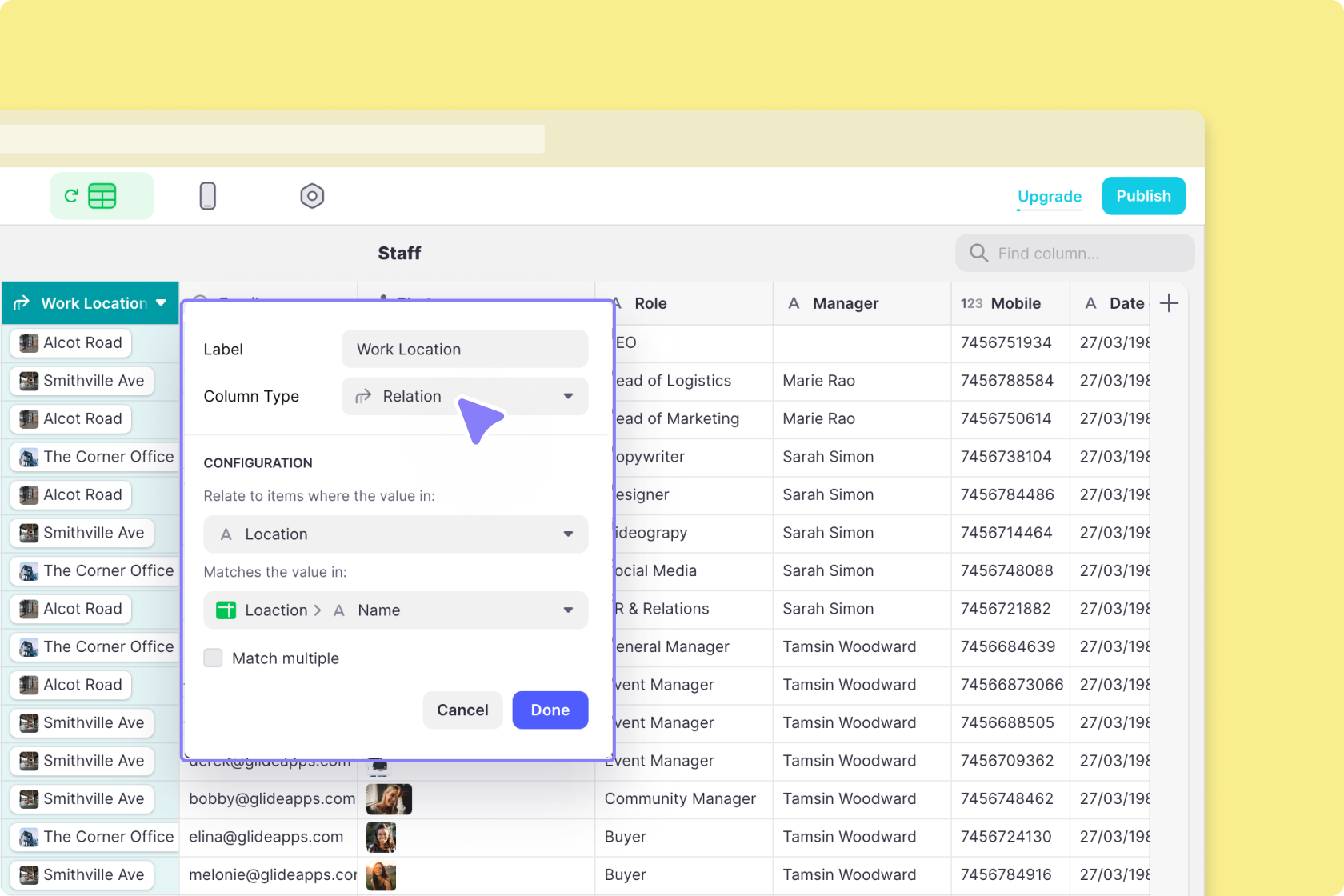Enable the Match multiple checkbox
This screenshot has height=896, width=1344.
[x=213, y=658]
